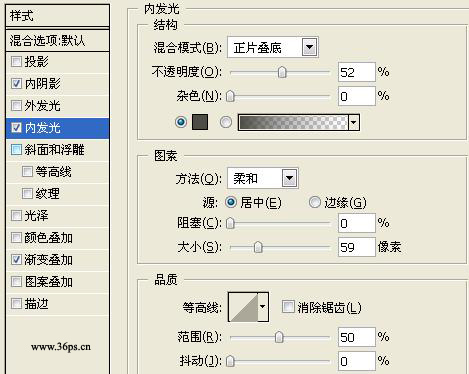469x374 pixels.
Task: Toggle the 斜面和浮雕 checkbox
Action: [x=16, y=150]
